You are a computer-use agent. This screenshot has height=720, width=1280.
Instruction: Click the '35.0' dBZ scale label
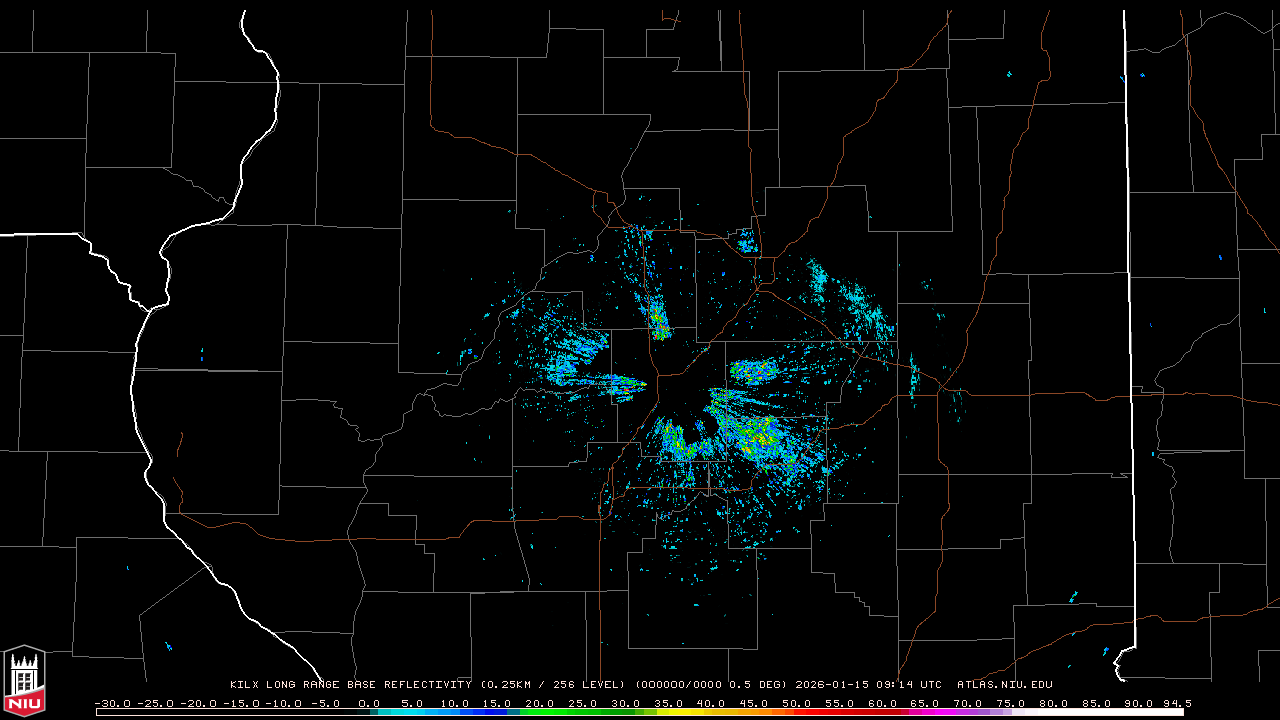[668, 703]
